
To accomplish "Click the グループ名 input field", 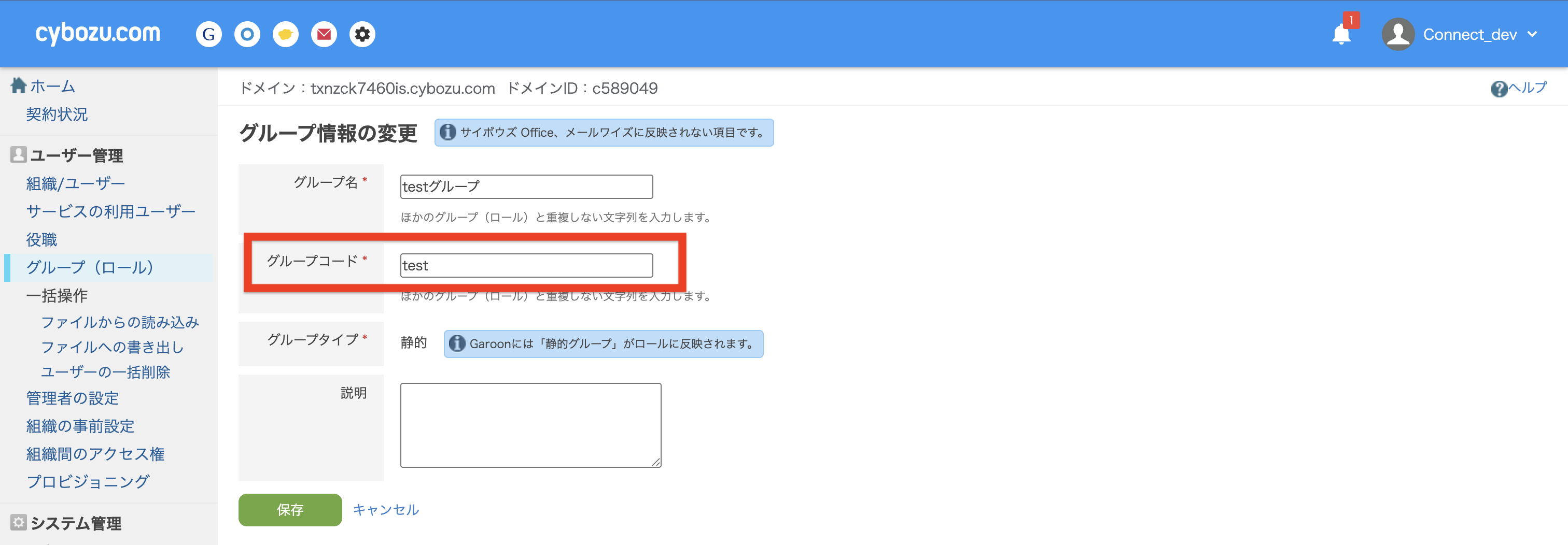I will (526, 187).
